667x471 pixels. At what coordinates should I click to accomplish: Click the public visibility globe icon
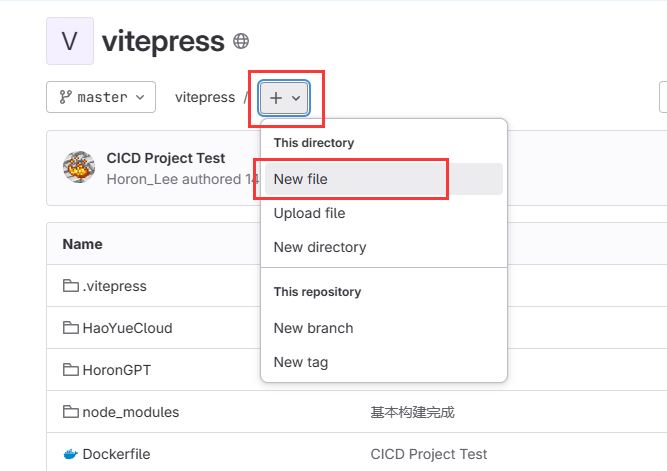[241, 41]
